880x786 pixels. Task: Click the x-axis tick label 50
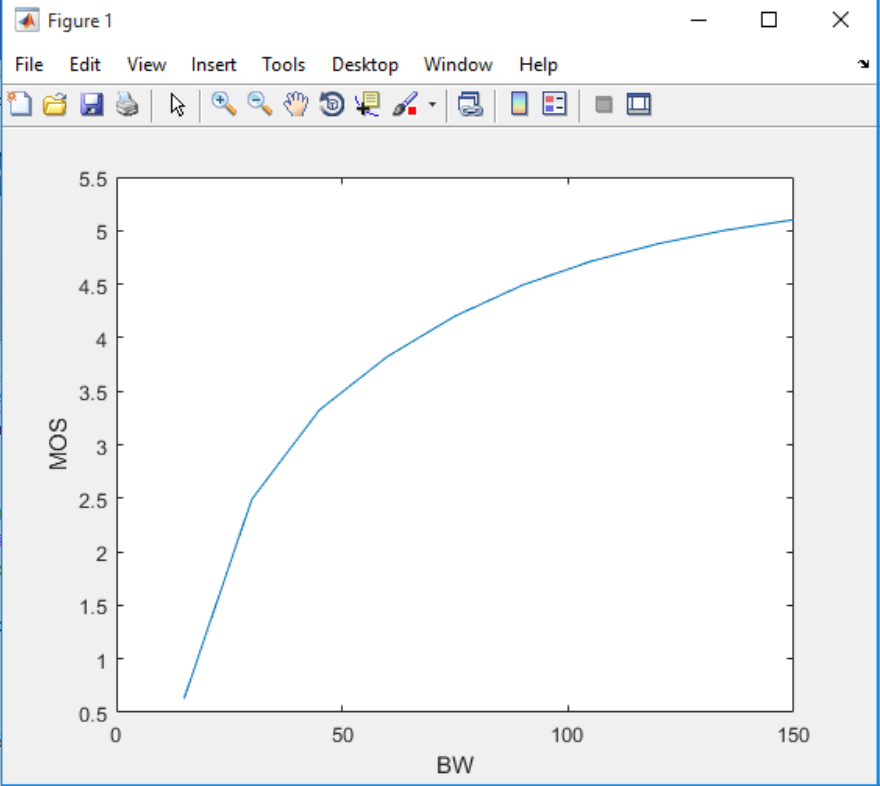(x=342, y=735)
